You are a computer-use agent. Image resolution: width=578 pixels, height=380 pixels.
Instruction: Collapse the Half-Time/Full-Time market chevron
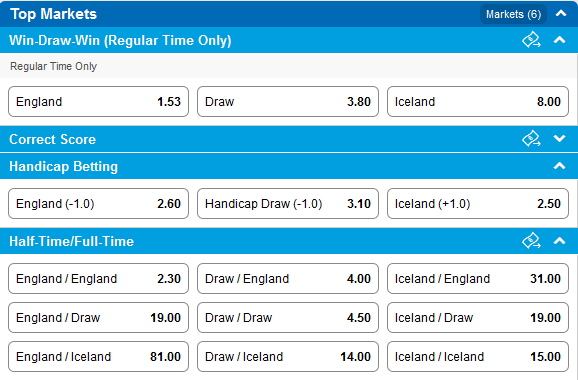pyautogui.click(x=560, y=241)
